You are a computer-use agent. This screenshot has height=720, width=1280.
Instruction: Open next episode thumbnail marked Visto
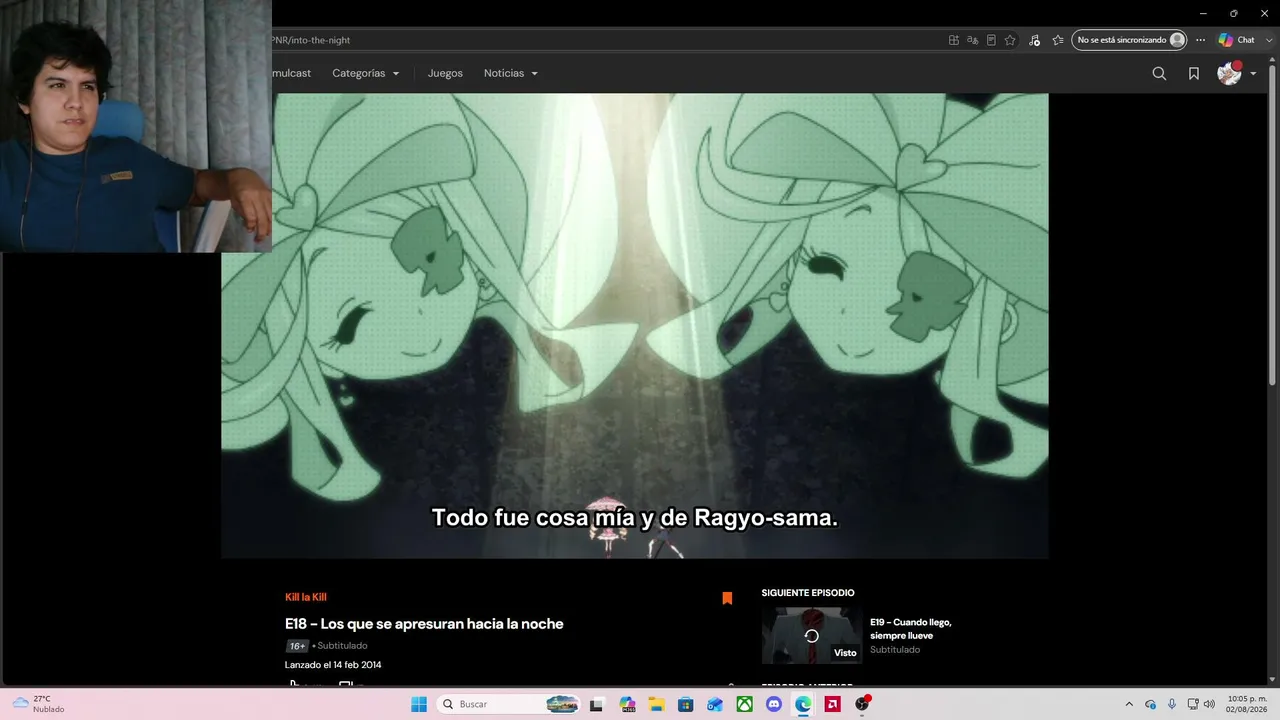coord(811,635)
